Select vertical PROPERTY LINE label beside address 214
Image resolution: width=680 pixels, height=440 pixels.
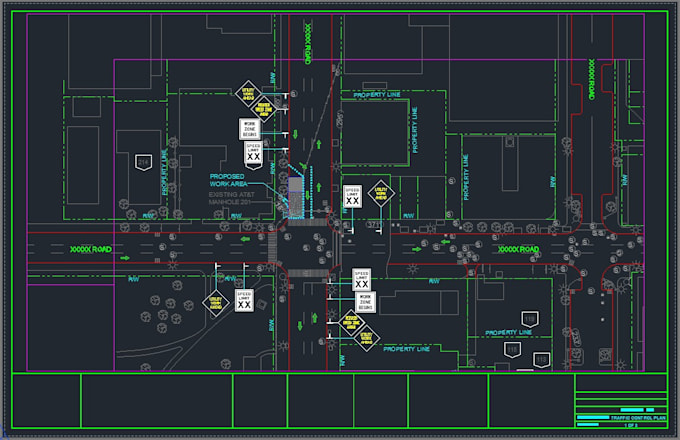[164, 173]
